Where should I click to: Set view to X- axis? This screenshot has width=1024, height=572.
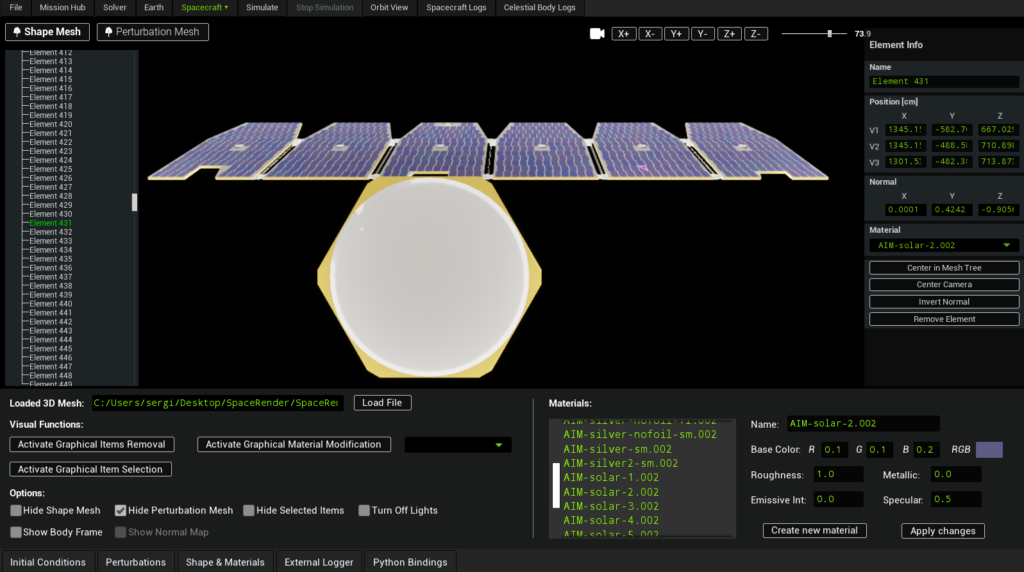tap(651, 34)
